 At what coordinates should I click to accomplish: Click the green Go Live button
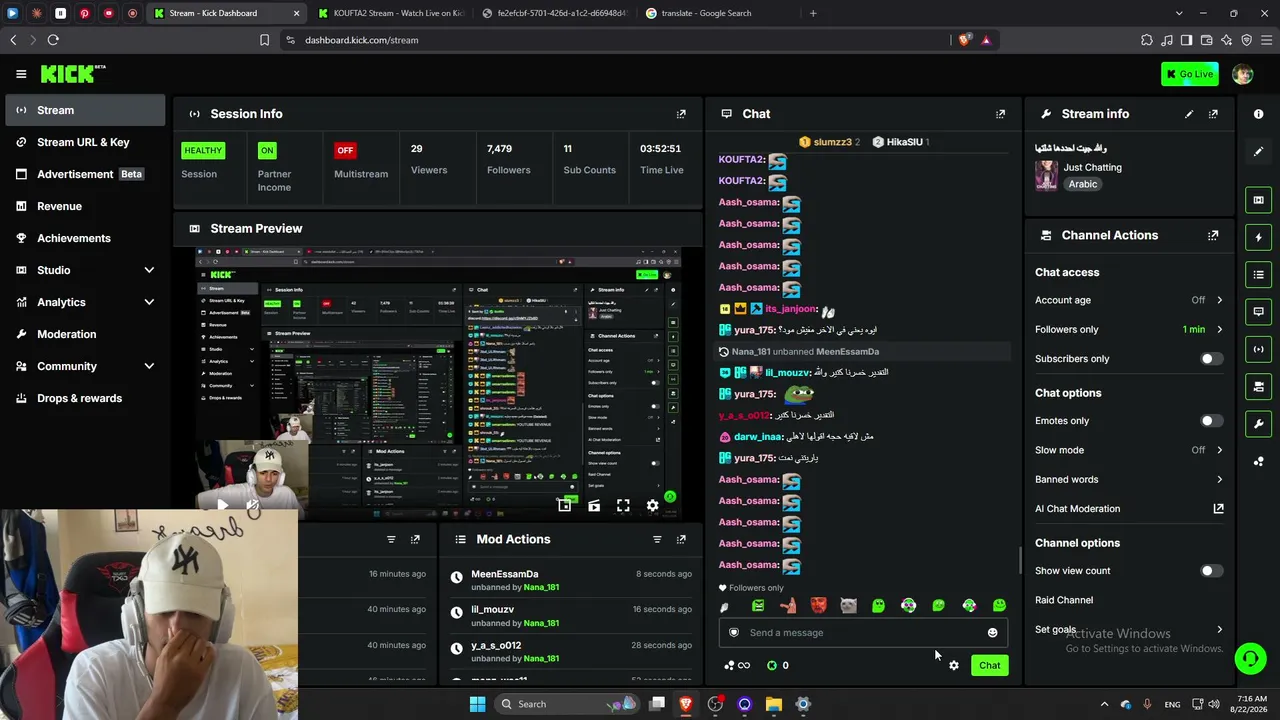pos(1189,74)
